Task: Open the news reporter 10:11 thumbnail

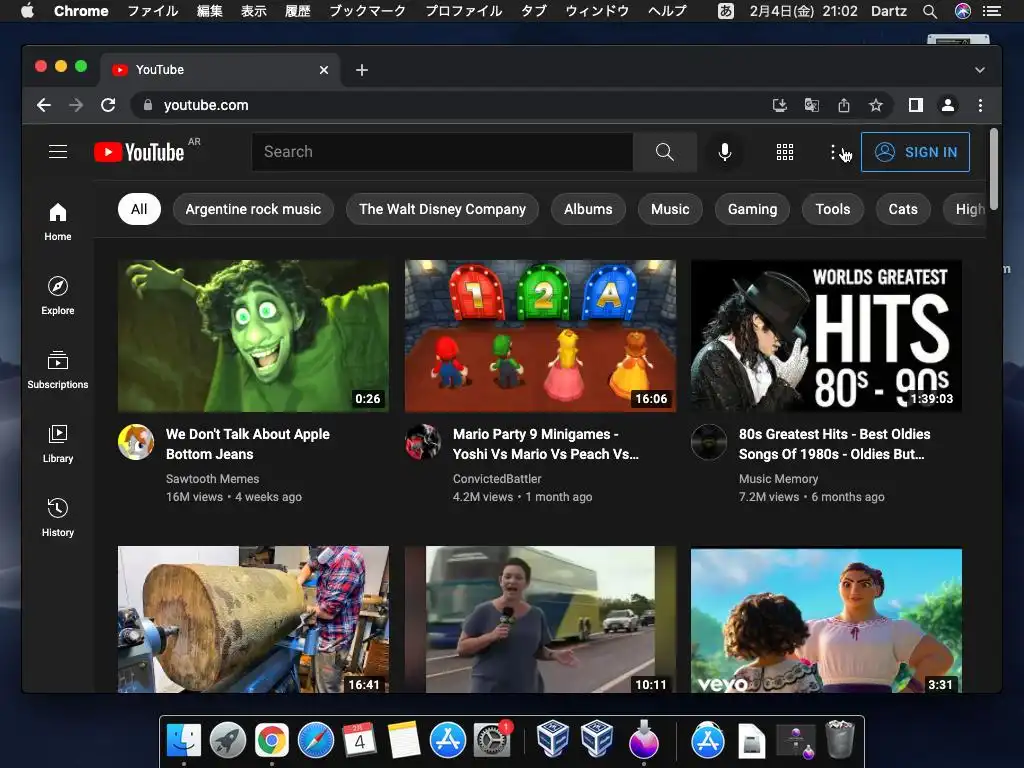Action: 540,619
